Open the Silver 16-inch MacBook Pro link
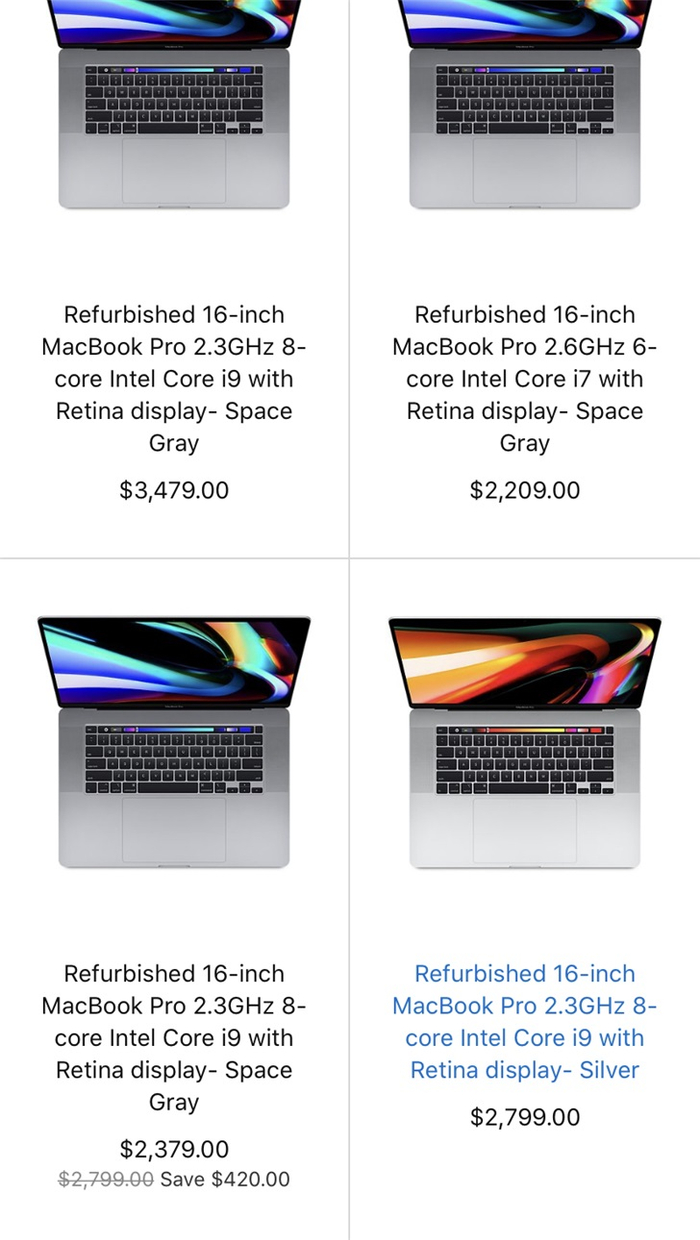The height and width of the screenshot is (1240, 700). pos(524,1021)
